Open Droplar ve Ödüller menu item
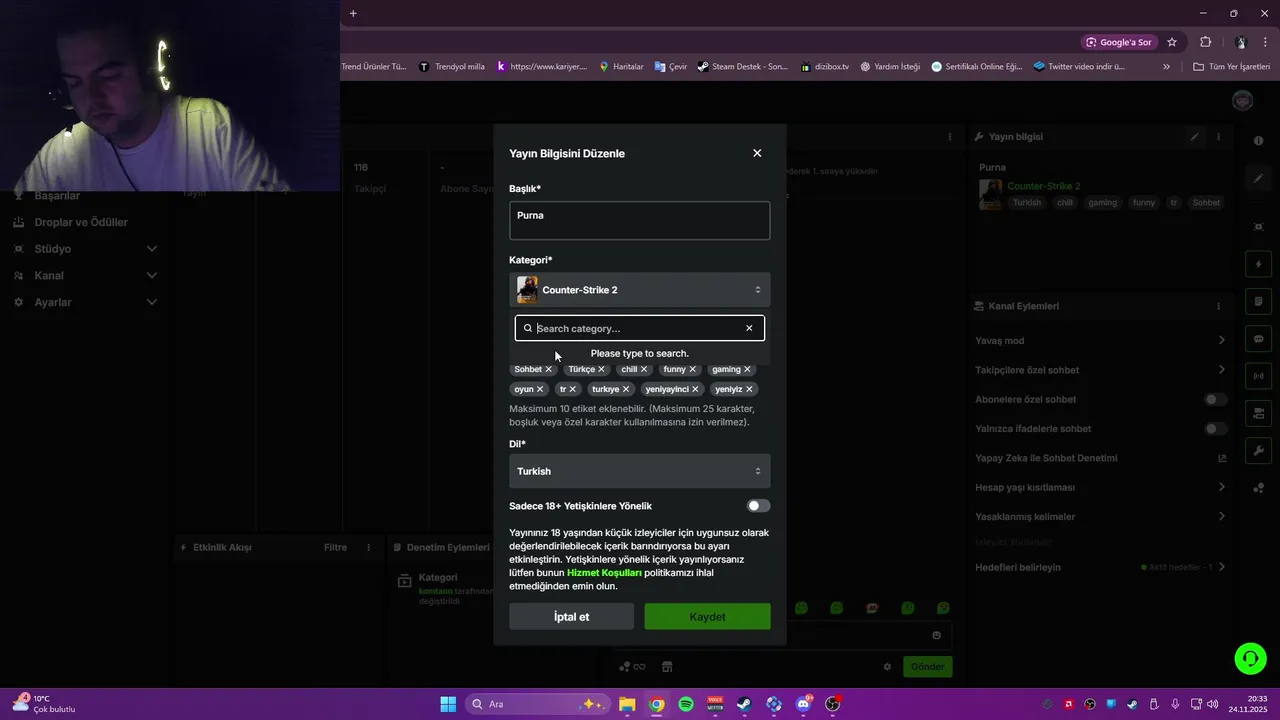Image resolution: width=1280 pixels, height=720 pixels. 81,222
